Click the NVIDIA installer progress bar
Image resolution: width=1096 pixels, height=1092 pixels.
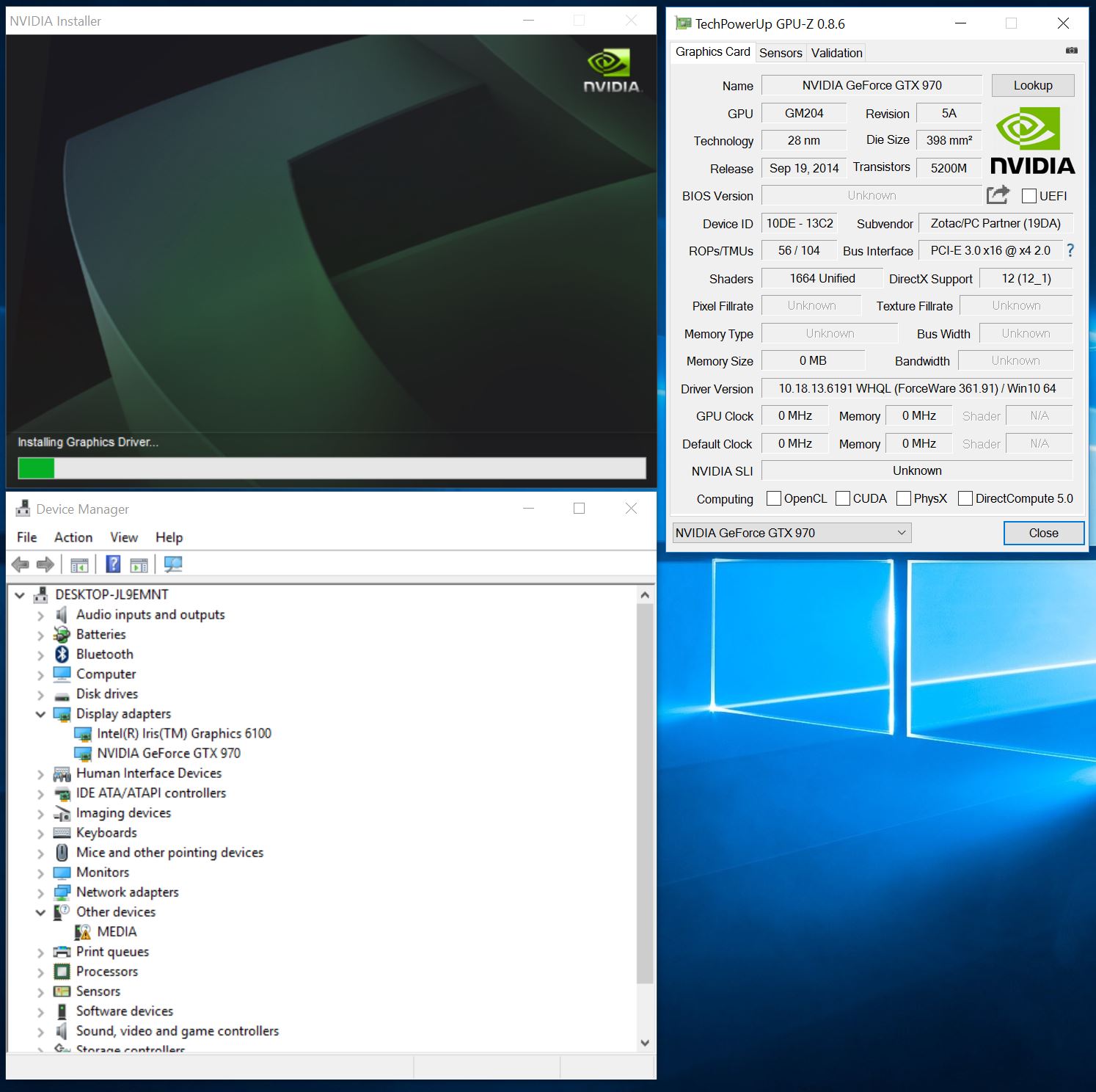tap(332, 467)
